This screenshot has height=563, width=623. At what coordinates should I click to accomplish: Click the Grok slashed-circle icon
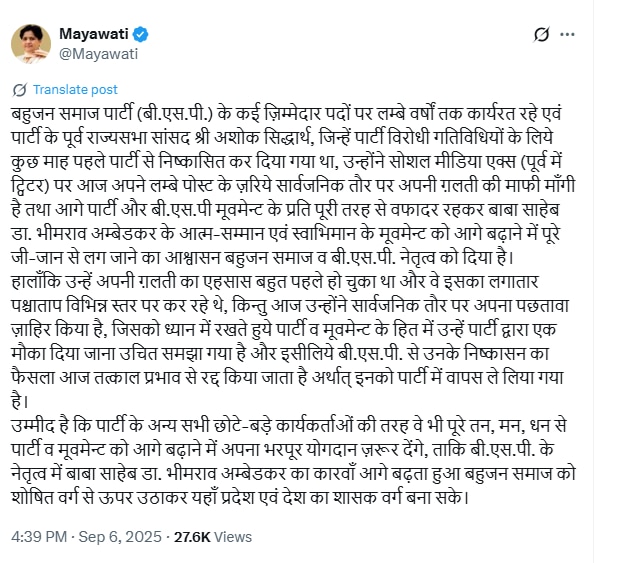542,34
